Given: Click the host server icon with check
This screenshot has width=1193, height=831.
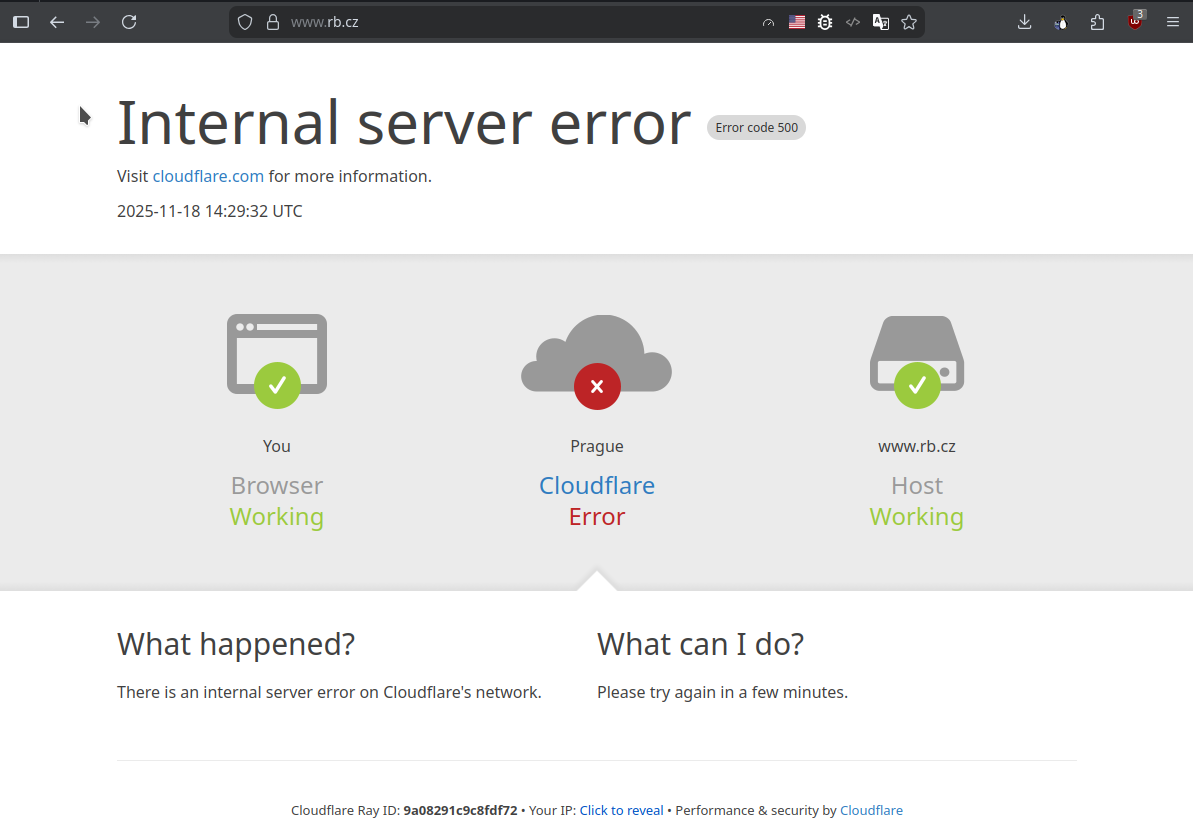Looking at the screenshot, I should tap(917, 362).
